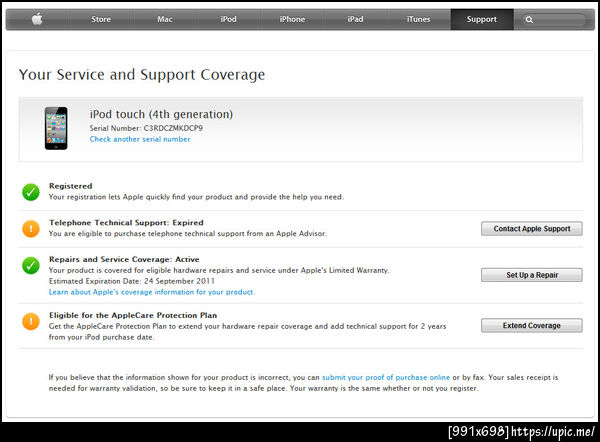Click the Extend Coverage button
Viewport: 600px width, 442px height.
(532, 325)
